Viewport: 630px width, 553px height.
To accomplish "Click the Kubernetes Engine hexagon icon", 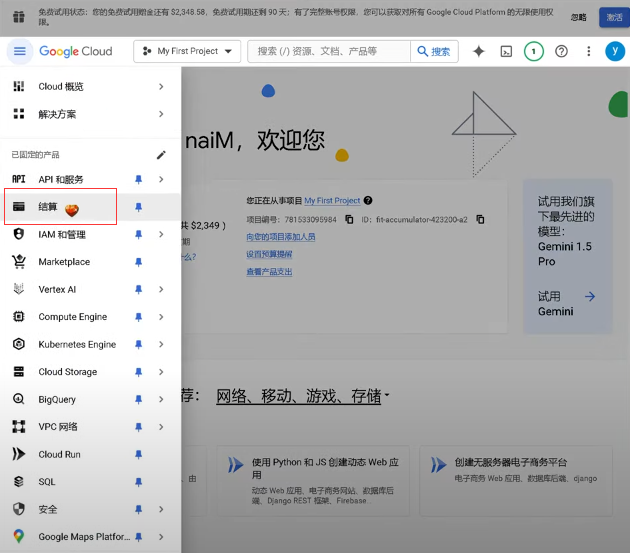I will click(18, 344).
